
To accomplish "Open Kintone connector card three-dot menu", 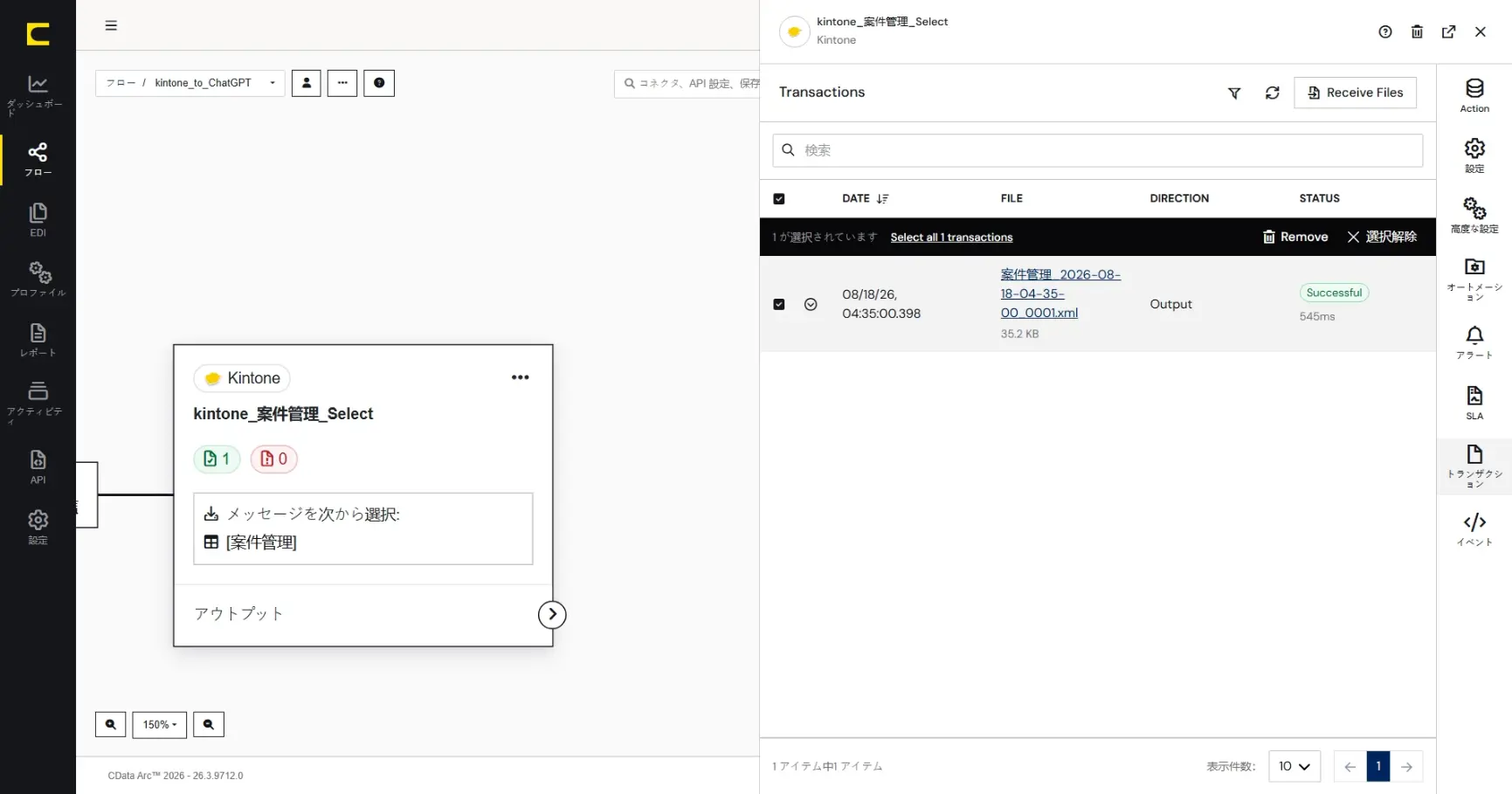I will 521,377.
